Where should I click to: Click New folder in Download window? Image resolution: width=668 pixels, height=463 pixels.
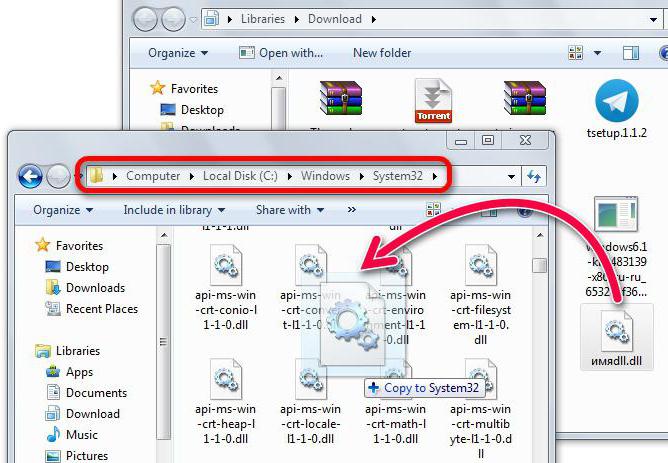click(382, 53)
